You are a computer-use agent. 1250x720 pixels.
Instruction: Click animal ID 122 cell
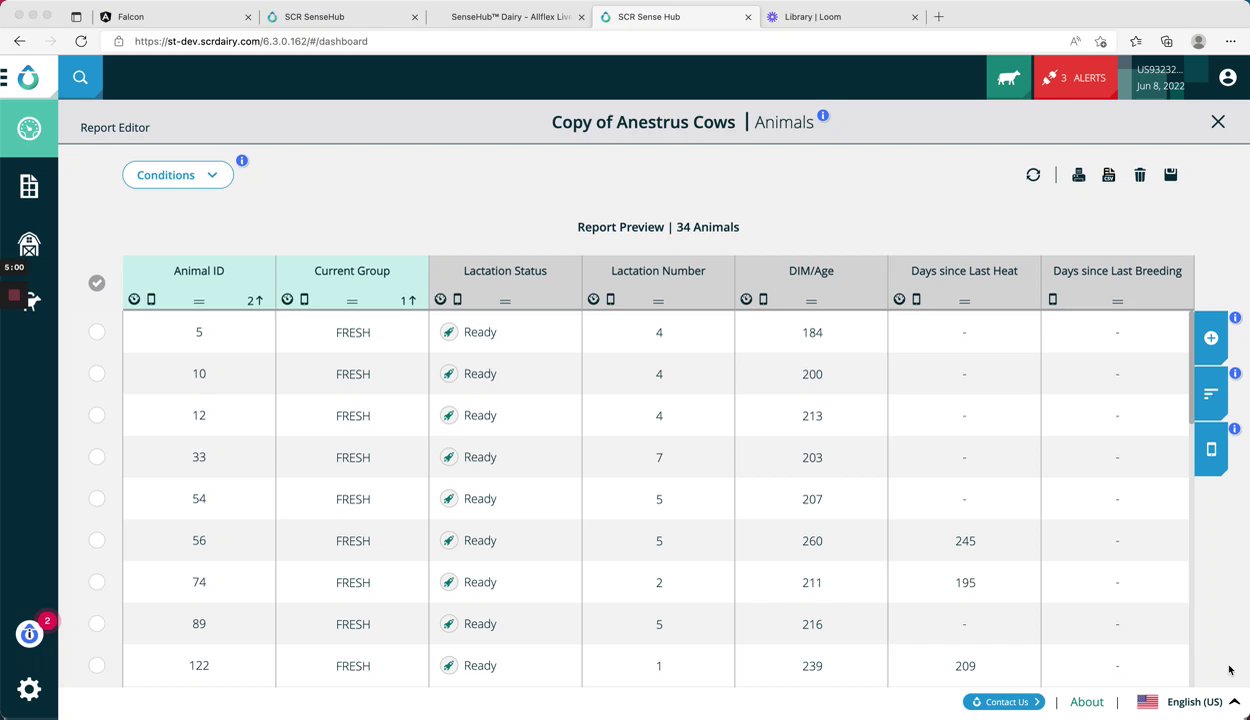(x=199, y=666)
